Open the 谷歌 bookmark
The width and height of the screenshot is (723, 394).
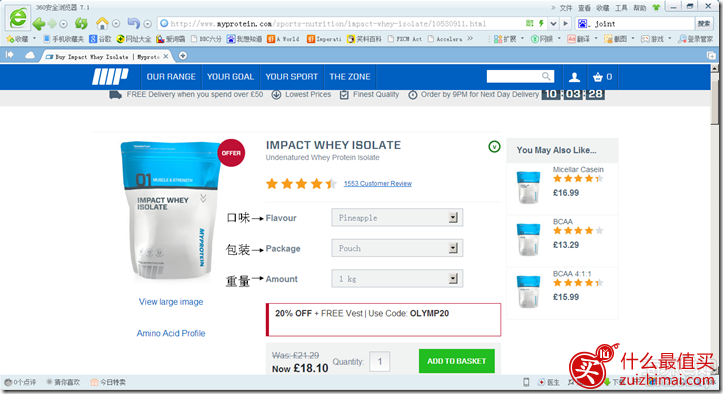coord(101,39)
